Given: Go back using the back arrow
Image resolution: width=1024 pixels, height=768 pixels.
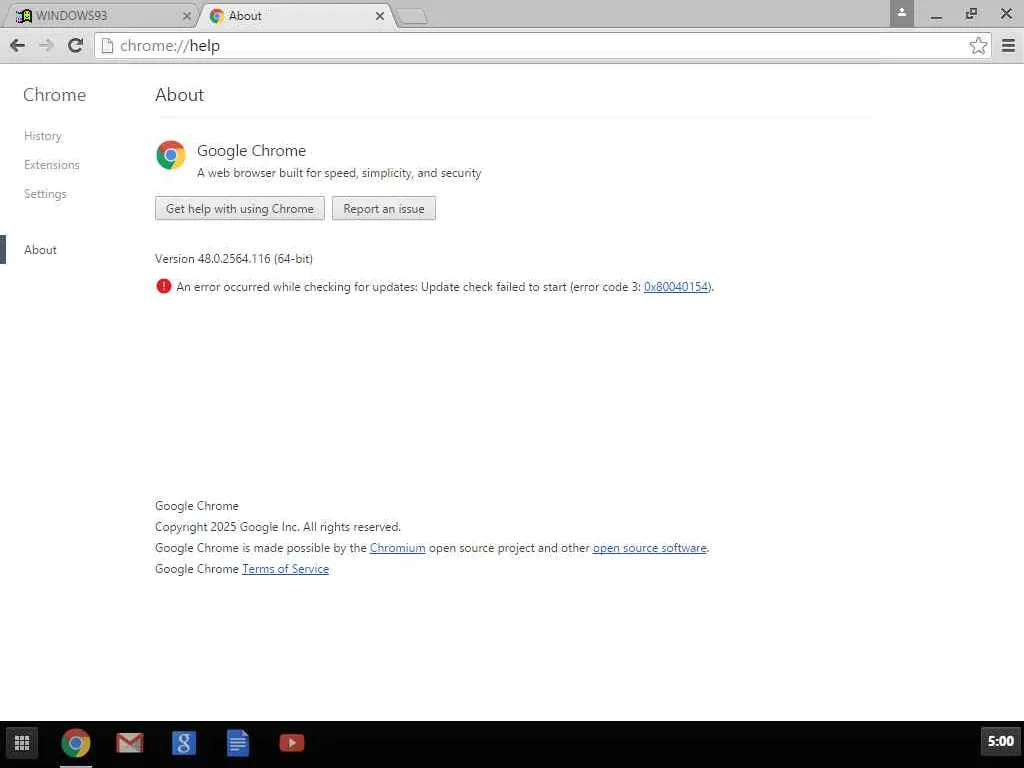Looking at the screenshot, I should pos(18,45).
